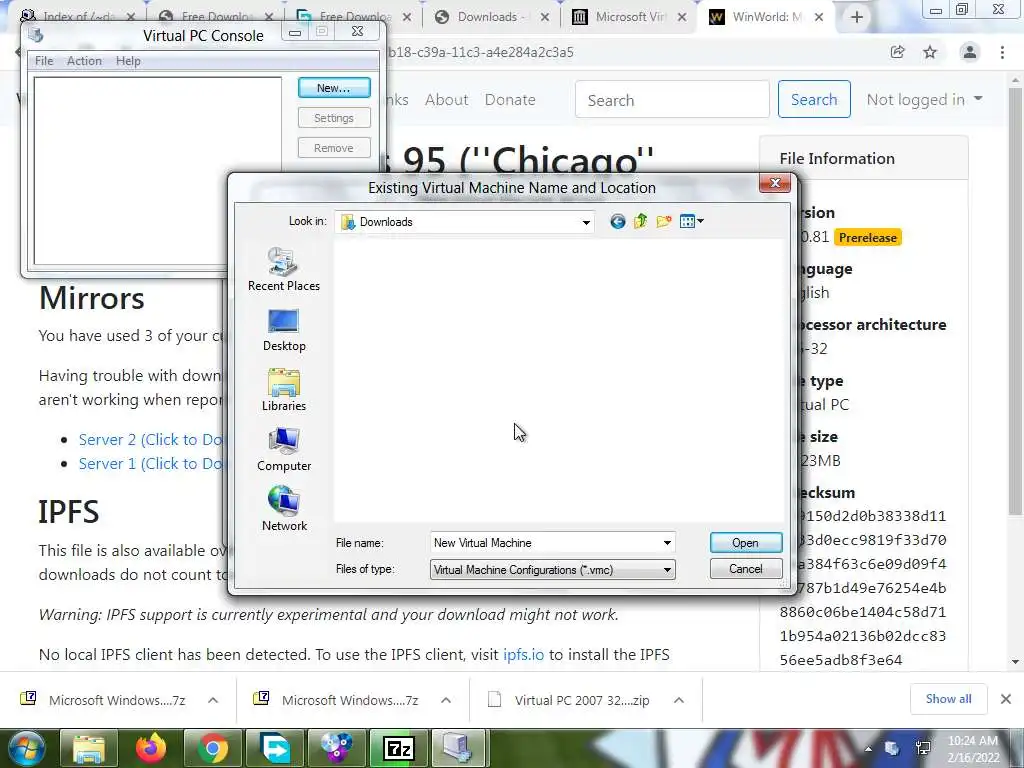Close the WinWorld tab
Viewport: 1024px width, 768px height.
coord(819,18)
